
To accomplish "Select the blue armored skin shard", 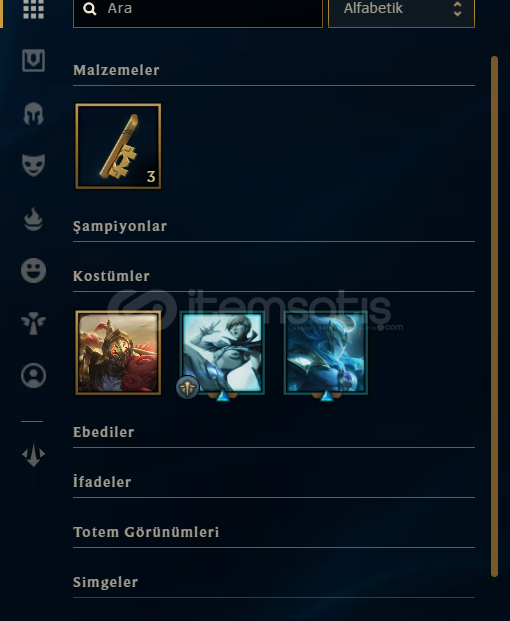I will tap(326, 353).
